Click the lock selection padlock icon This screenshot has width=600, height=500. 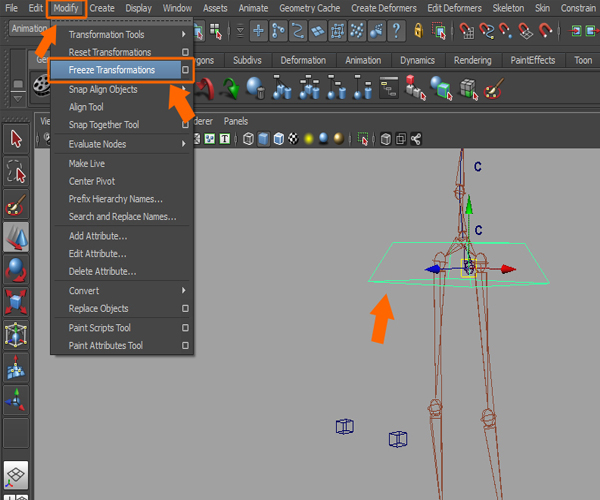[x=419, y=31]
